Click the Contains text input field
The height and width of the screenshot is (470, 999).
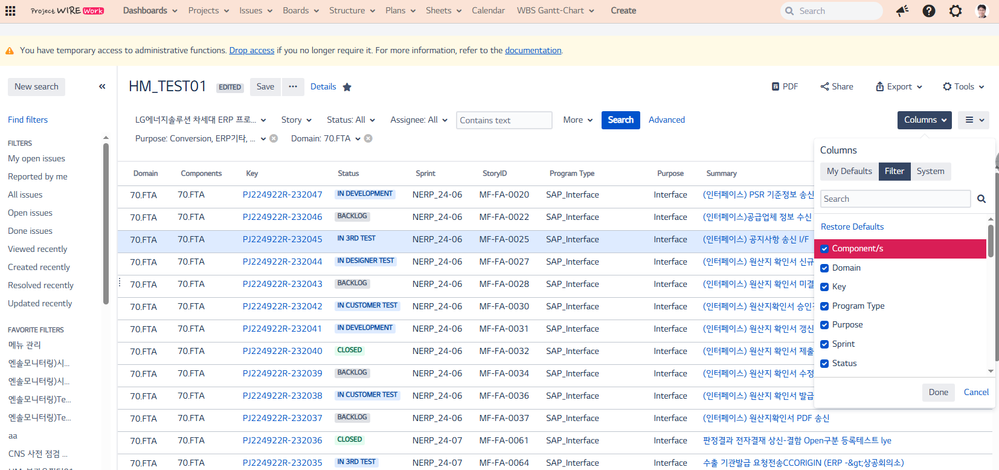(x=504, y=120)
